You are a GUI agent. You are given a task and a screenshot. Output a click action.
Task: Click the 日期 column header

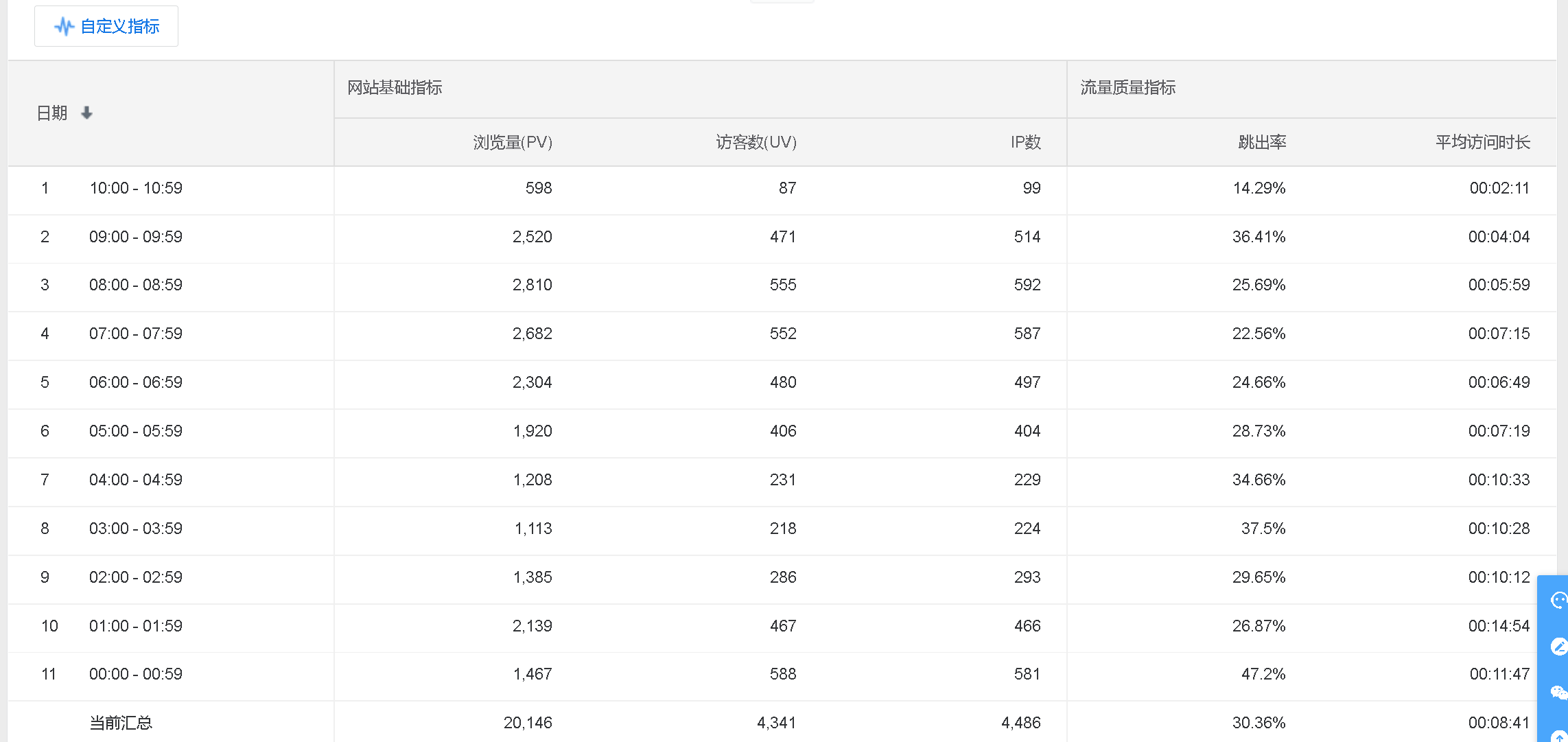click(52, 113)
